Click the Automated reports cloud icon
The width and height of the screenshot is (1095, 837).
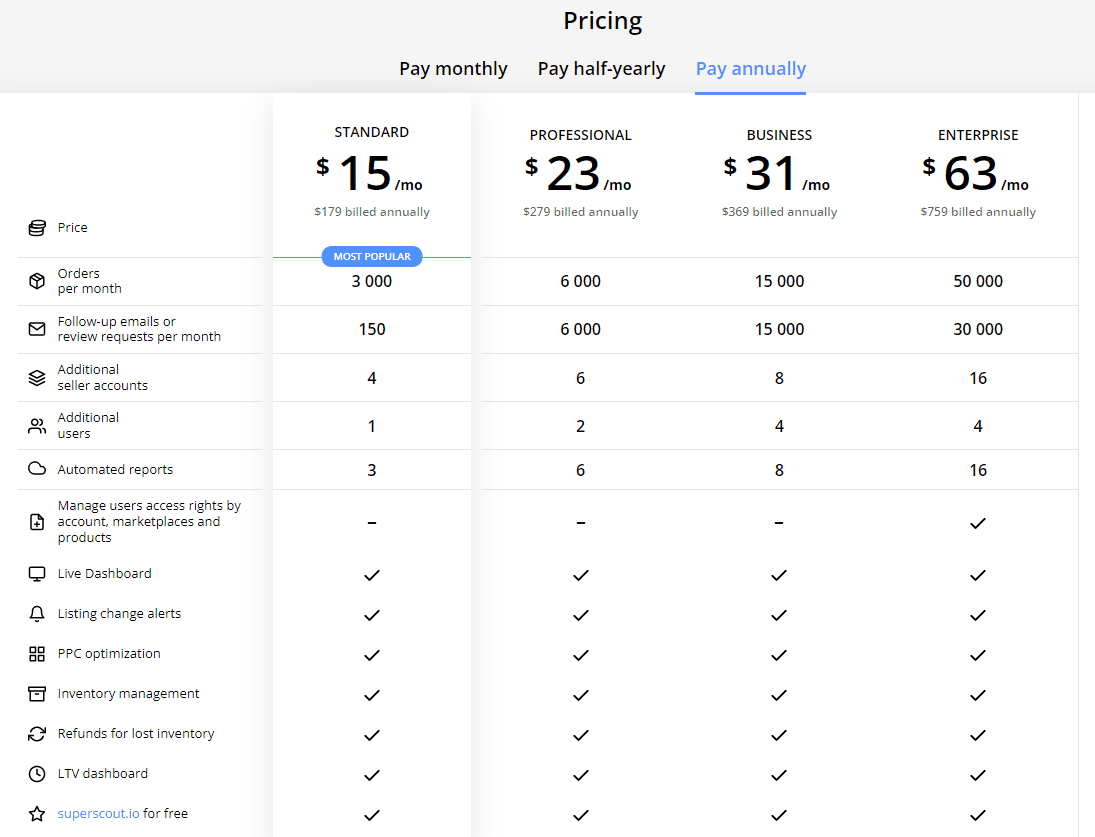[x=37, y=469]
